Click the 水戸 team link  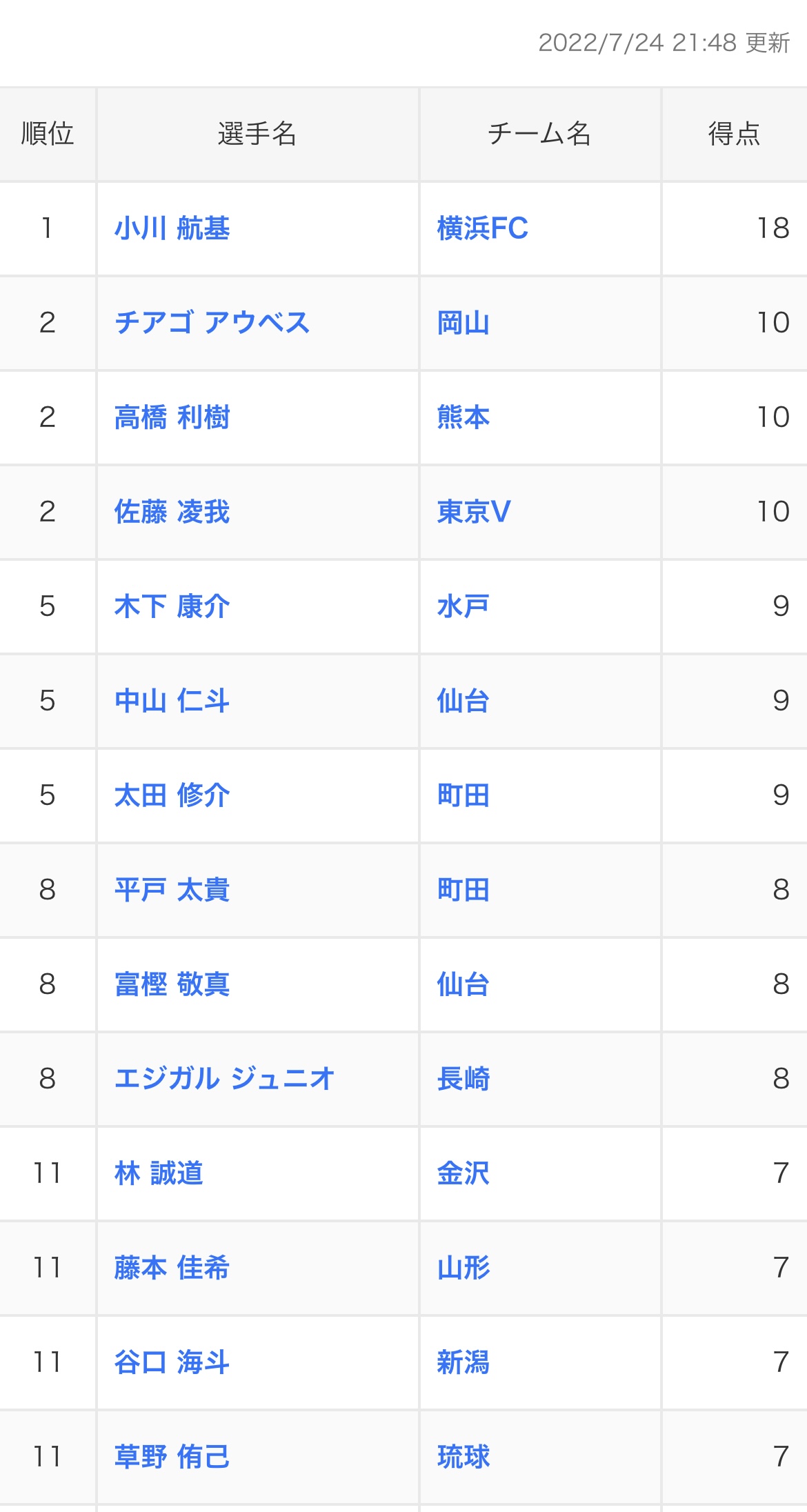pyautogui.click(x=463, y=606)
